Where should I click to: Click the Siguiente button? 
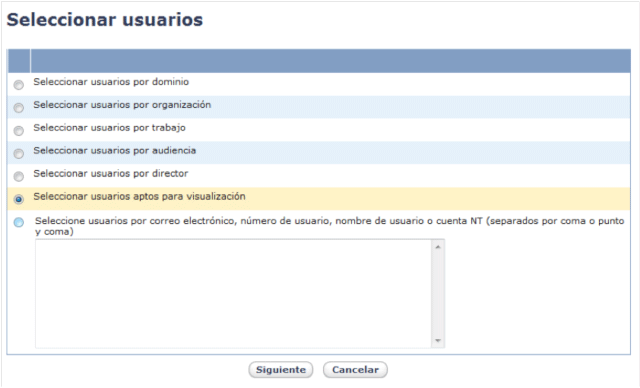281,370
